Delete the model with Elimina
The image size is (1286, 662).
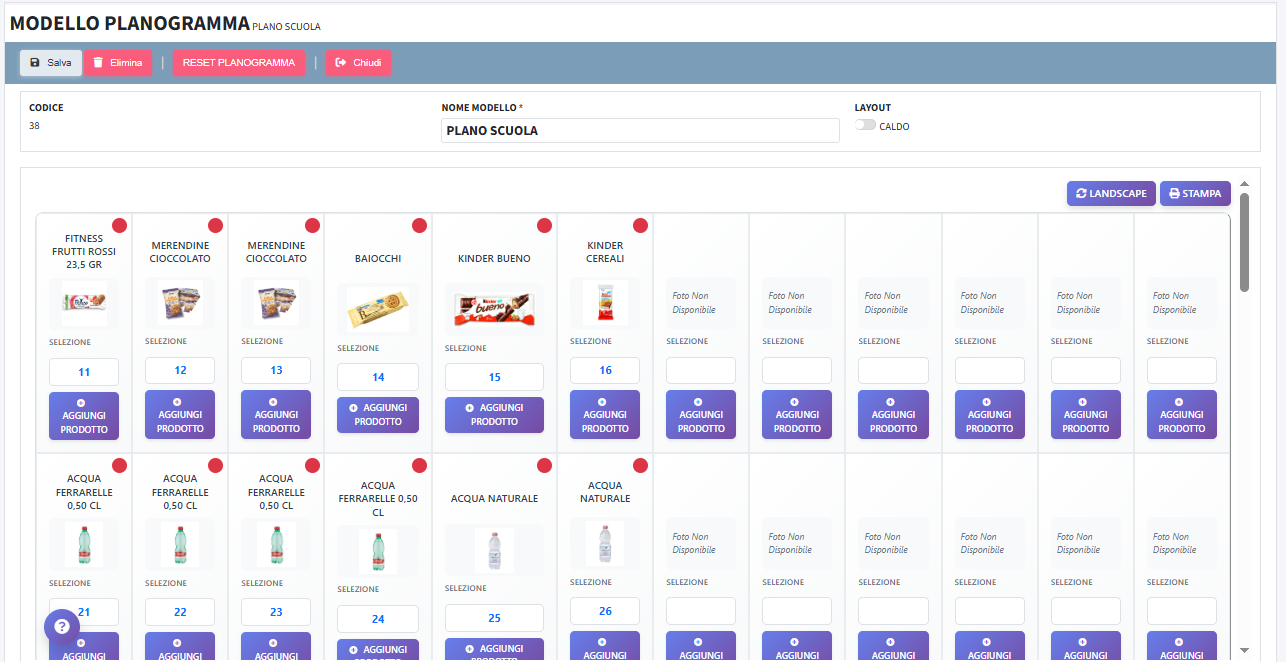[118, 63]
